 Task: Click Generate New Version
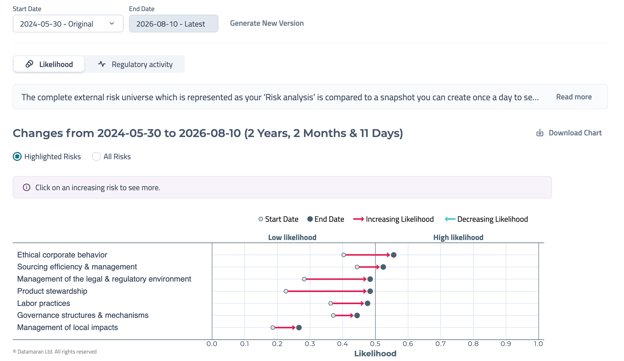pos(267,23)
